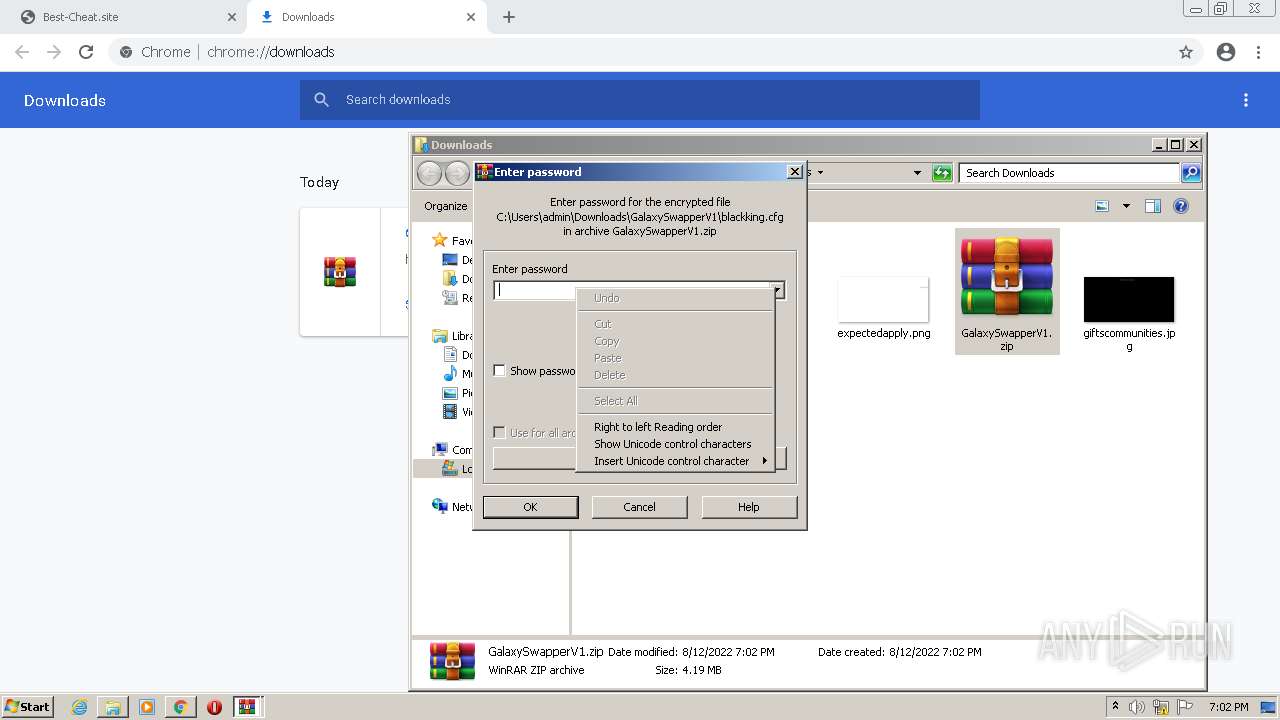Click Explorer's refresh button

(942, 173)
